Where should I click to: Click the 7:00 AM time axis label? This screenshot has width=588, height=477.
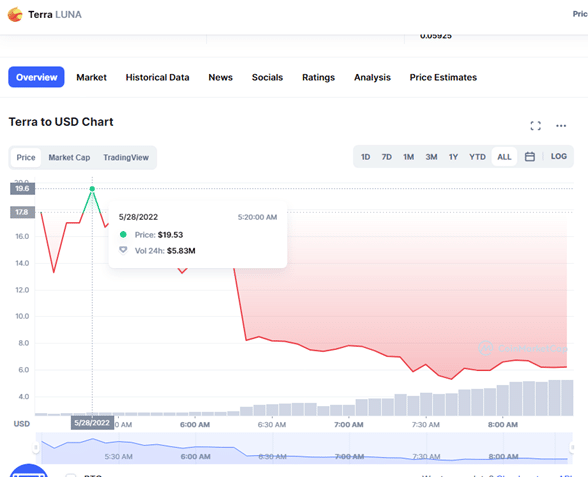(349, 424)
